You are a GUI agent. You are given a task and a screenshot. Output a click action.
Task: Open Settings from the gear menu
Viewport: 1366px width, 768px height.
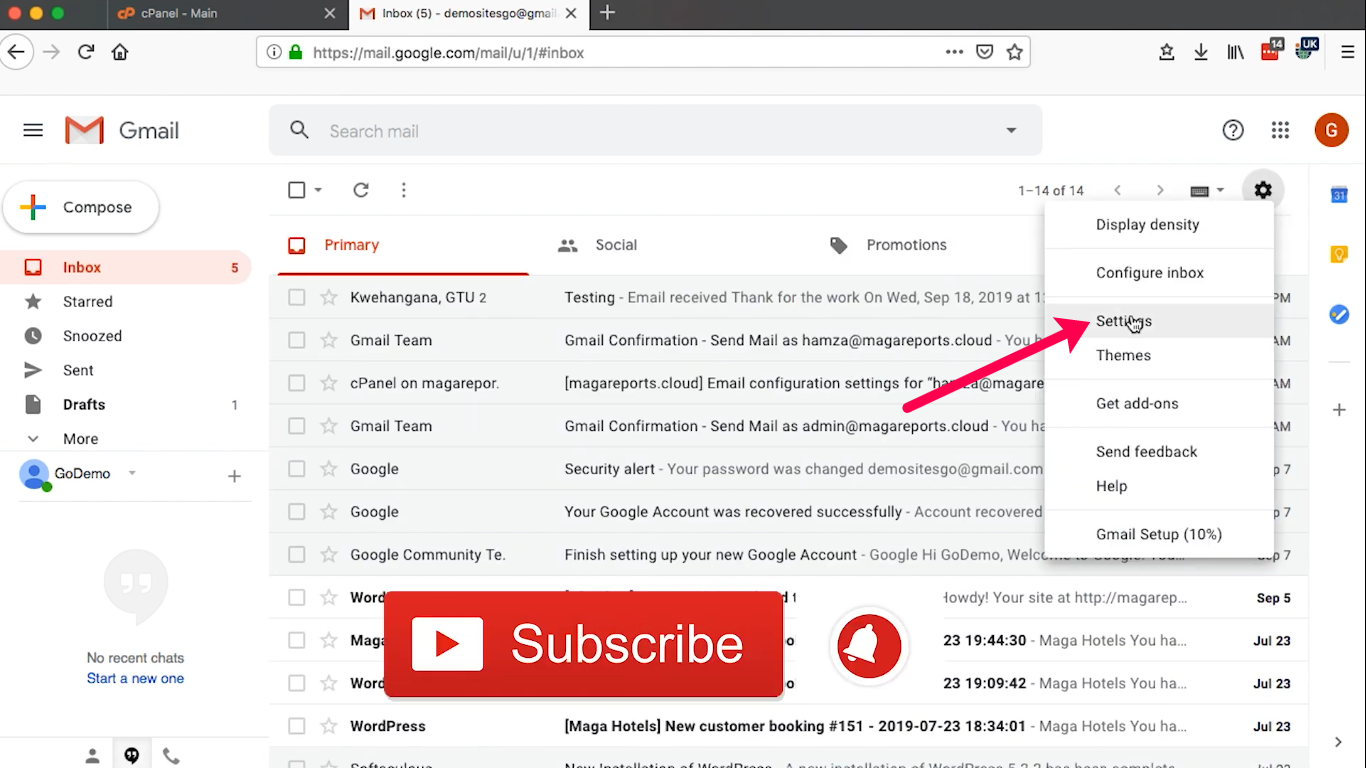click(1159, 321)
